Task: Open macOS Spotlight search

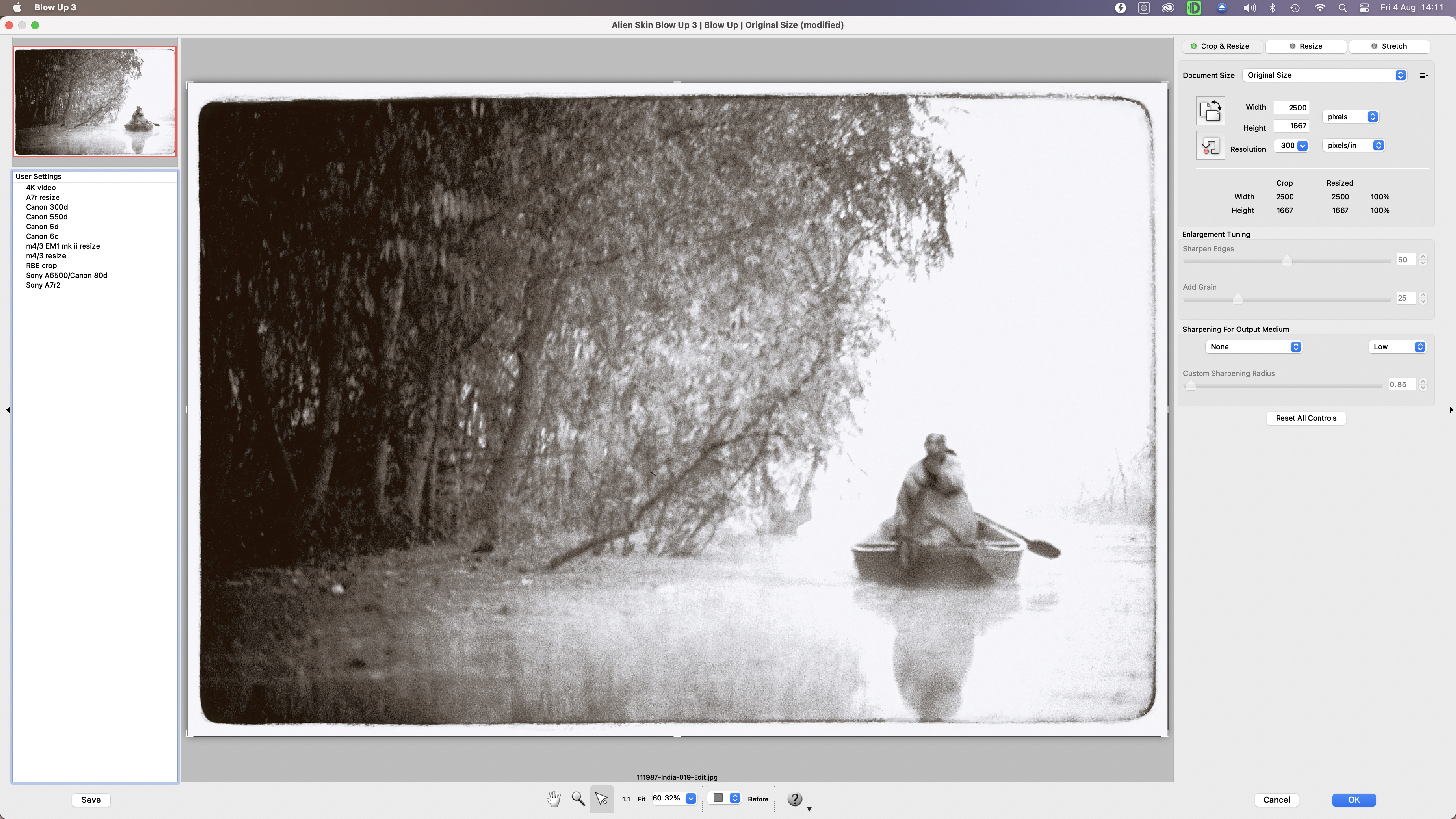Action: [1342, 7]
